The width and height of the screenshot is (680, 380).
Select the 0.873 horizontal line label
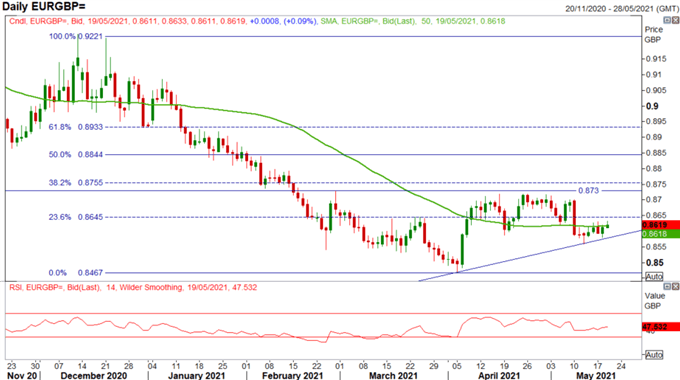tap(588, 190)
